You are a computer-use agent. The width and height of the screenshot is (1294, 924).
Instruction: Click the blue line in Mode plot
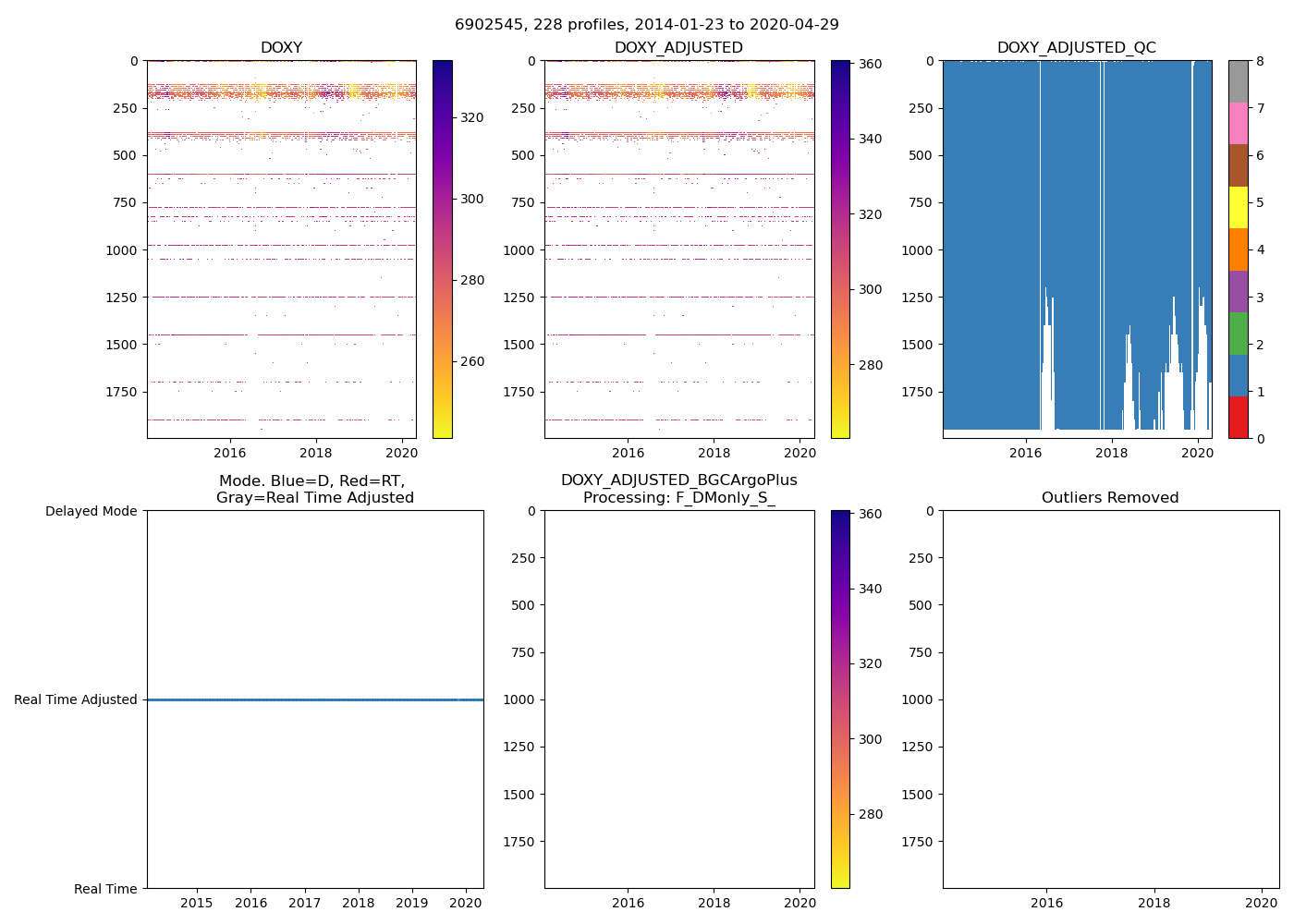pyautogui.click(x=314, y=699)
